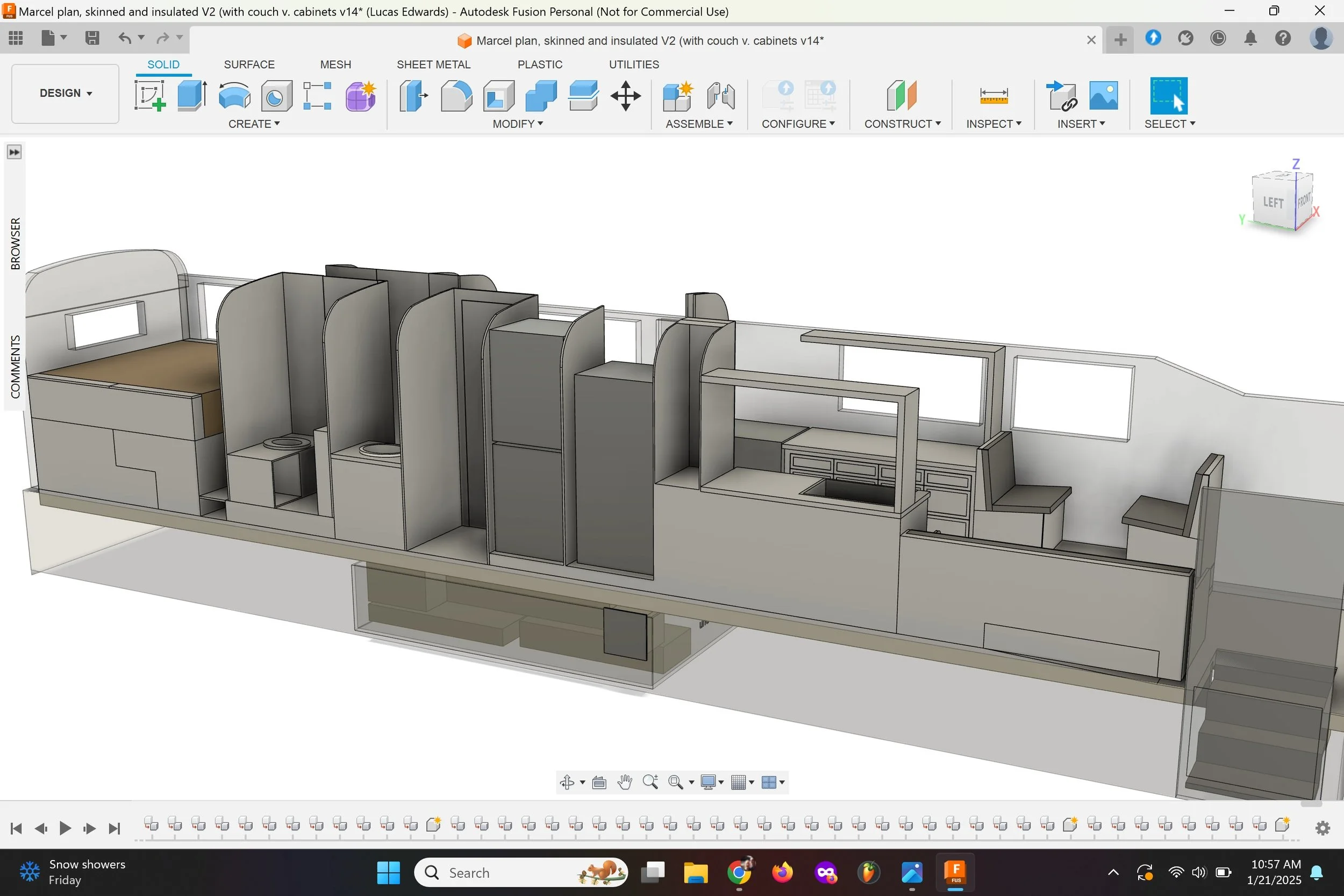Click the Save button
Image resolution: width=1344 pixels, height=896 pixels.
point(92,38)
